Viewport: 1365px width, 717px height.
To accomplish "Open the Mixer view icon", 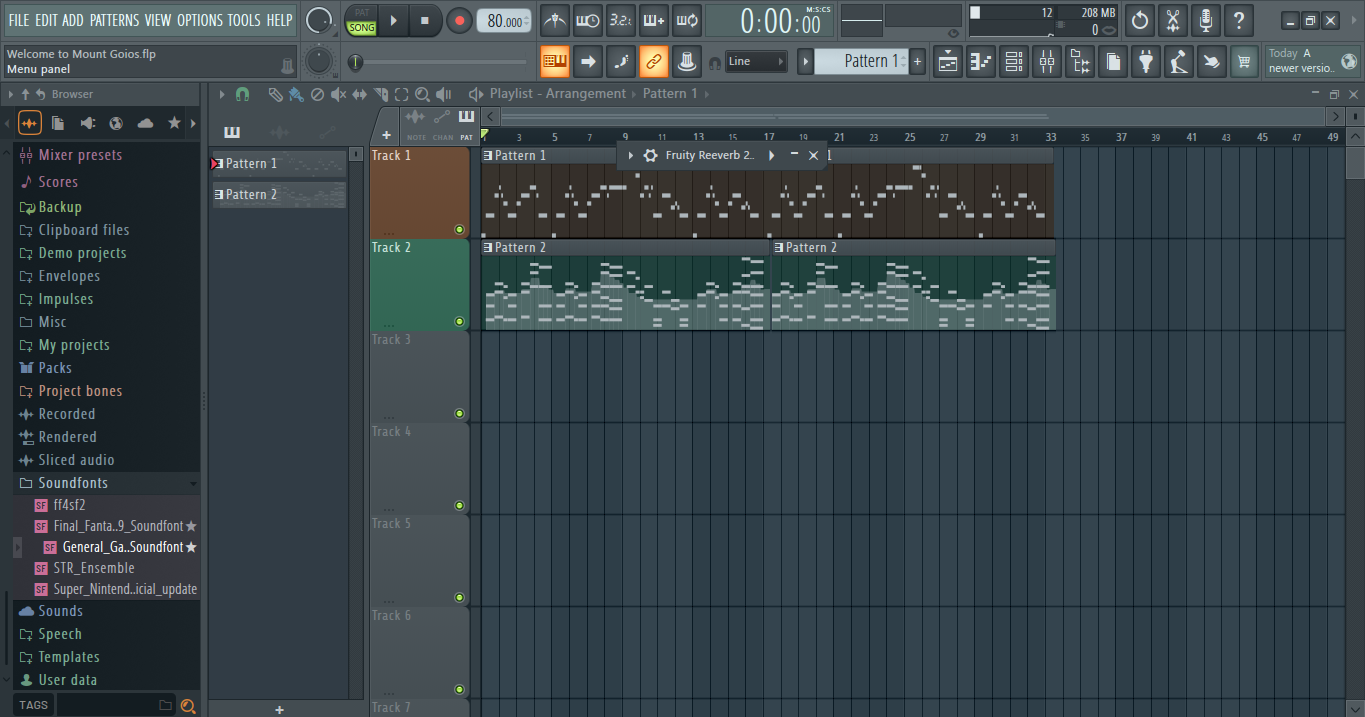I will click(x=1047, y=61).
